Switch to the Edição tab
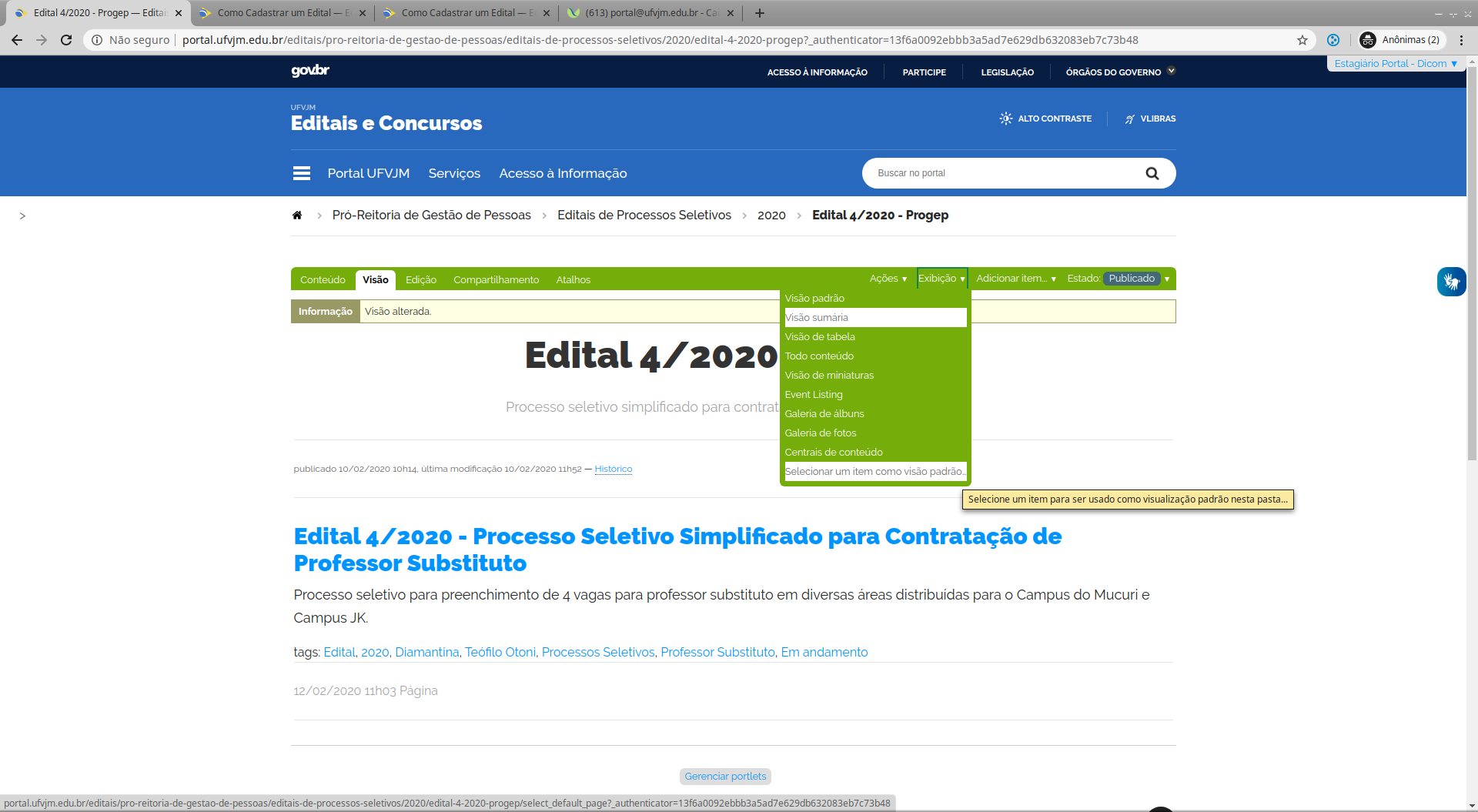This screenshot has width=1478, height=812. (420, 280)
